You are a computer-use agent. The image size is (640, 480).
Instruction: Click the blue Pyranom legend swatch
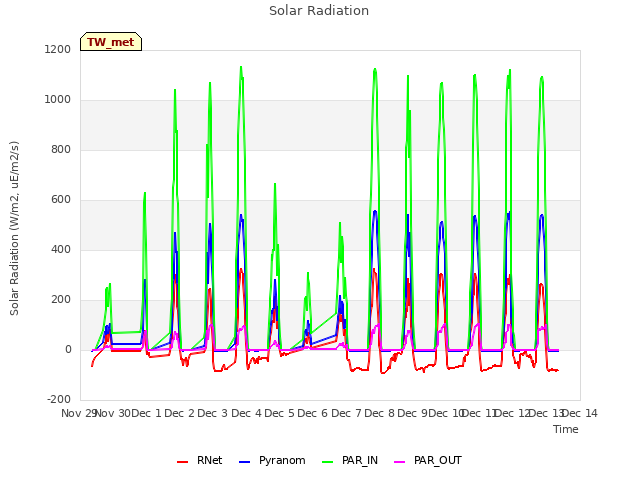(x=244, y=462)
